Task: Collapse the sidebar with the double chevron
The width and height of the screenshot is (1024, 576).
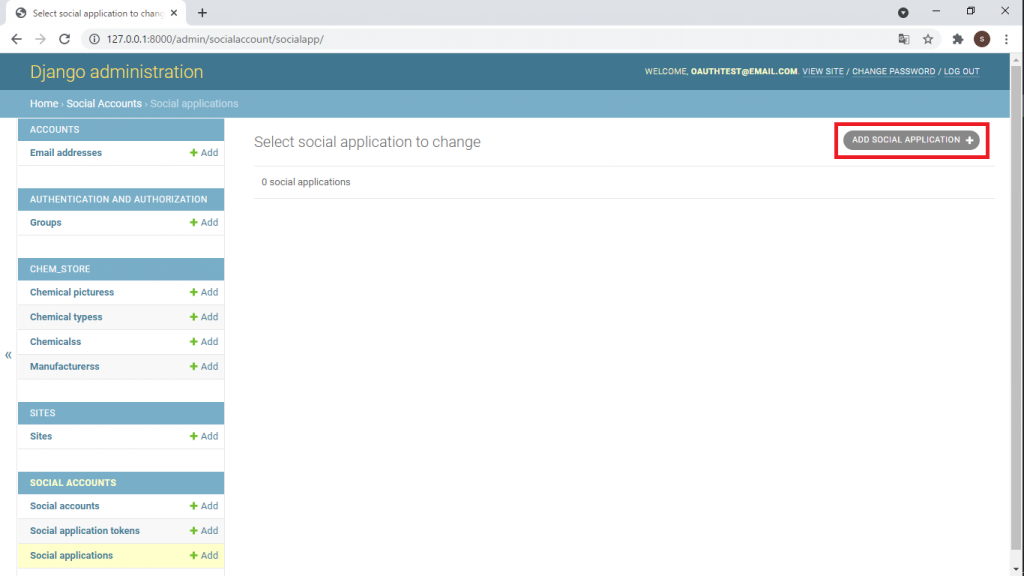Action: tap(8, 355)
